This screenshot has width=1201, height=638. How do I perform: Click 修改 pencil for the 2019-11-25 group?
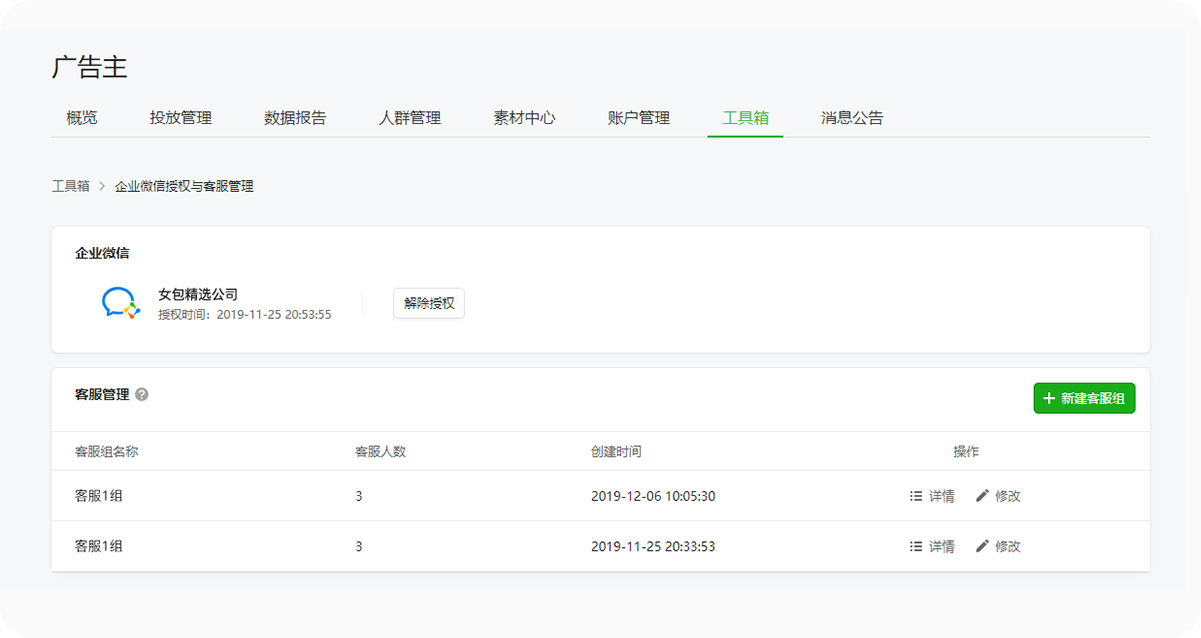[x=998, y=547]
